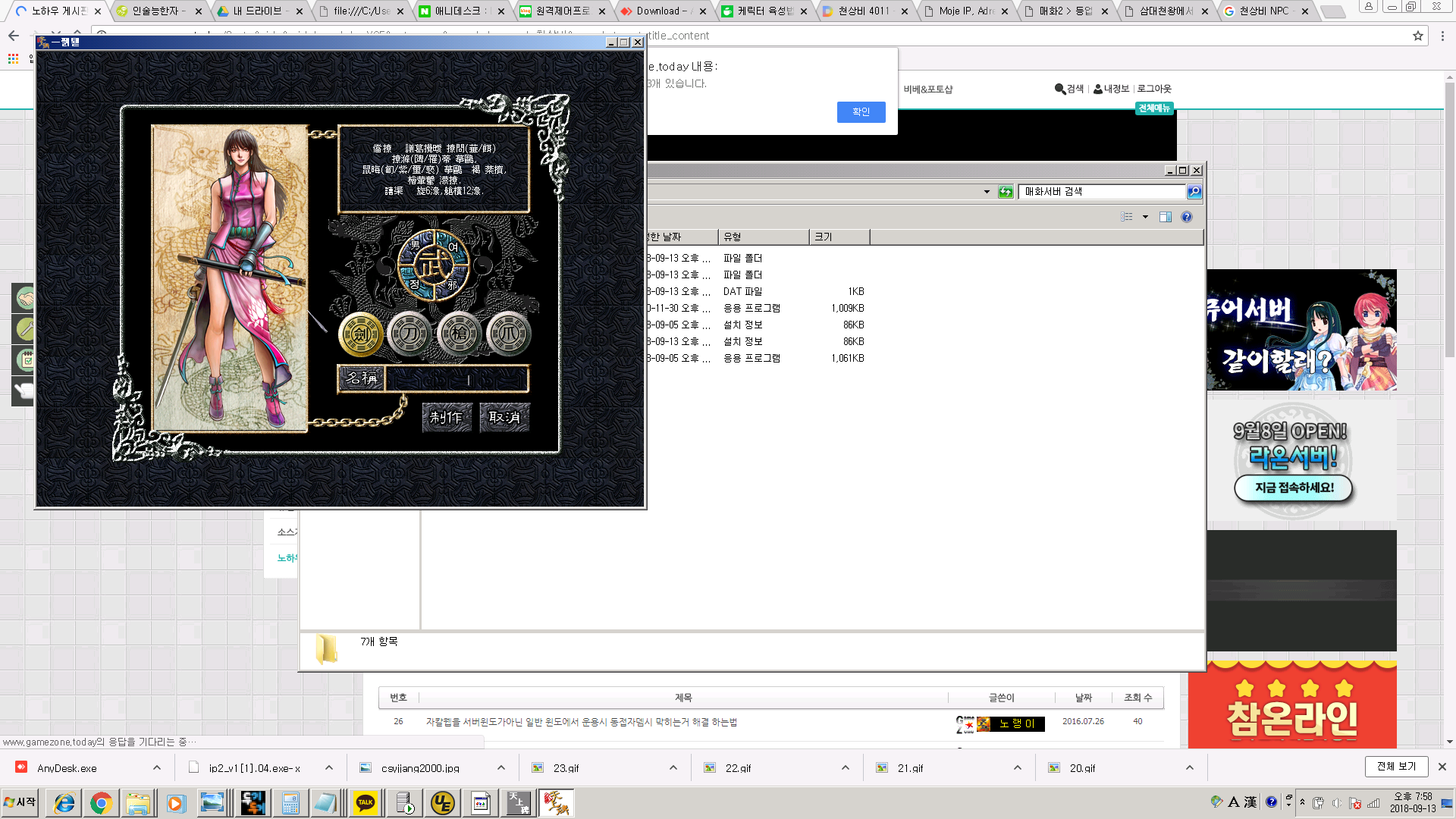The image size is (1456, 819).
Task: Open KakaoTalk from the taskbar
Action: coord(366,802)
